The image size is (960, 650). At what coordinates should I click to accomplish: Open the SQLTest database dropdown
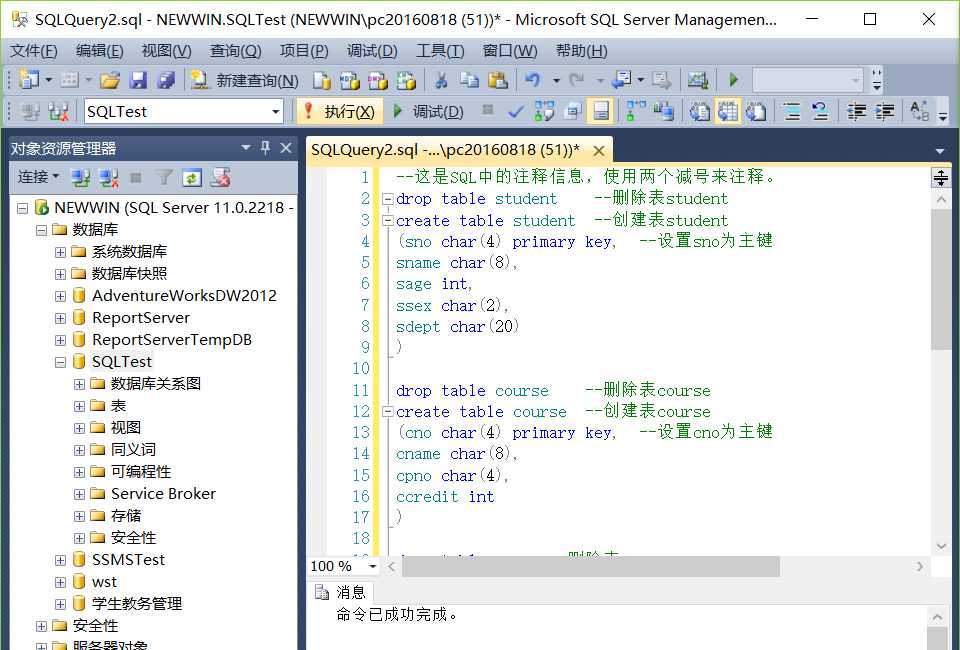pos(276,111)
